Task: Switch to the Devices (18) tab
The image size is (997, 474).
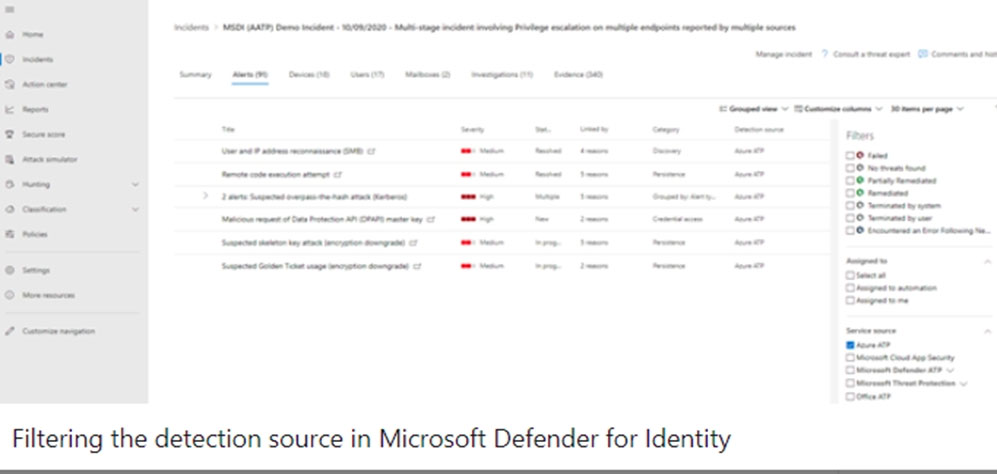Action: pos(309,75)
